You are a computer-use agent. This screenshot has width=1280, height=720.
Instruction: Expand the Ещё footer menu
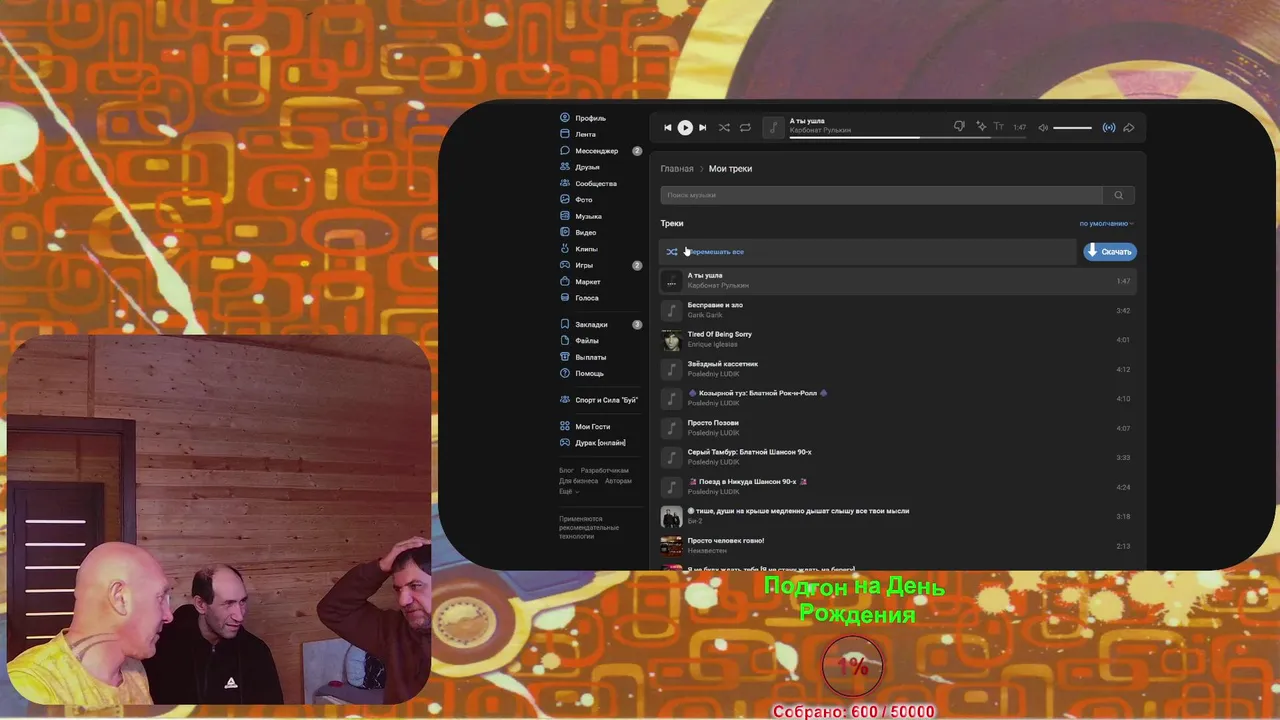(x=569, y=491)
